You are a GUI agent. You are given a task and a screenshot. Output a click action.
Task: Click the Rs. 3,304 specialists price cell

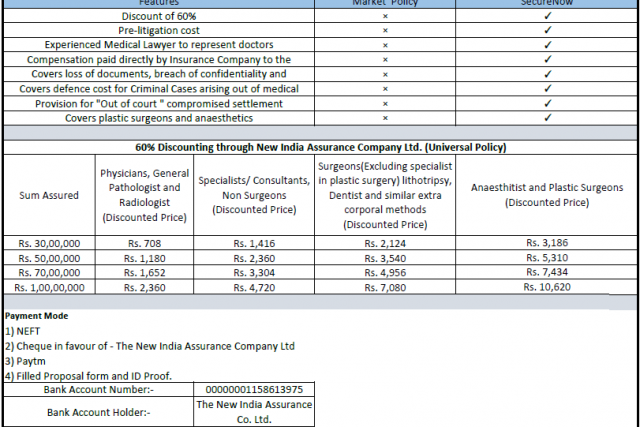pos(254,272)
